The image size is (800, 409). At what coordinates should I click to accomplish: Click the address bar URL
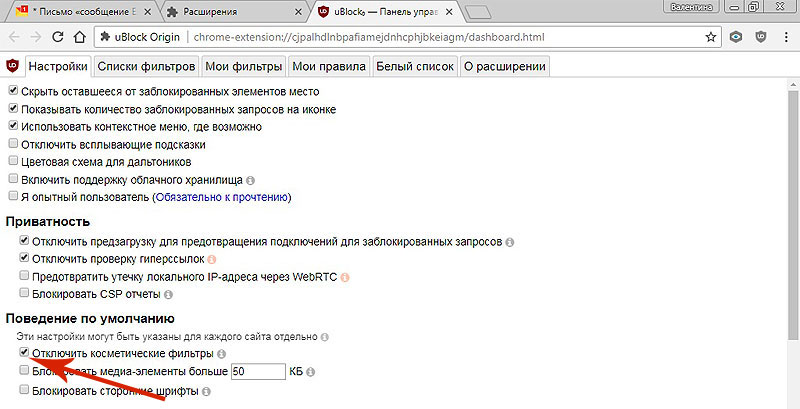click(x=369, y=37)
